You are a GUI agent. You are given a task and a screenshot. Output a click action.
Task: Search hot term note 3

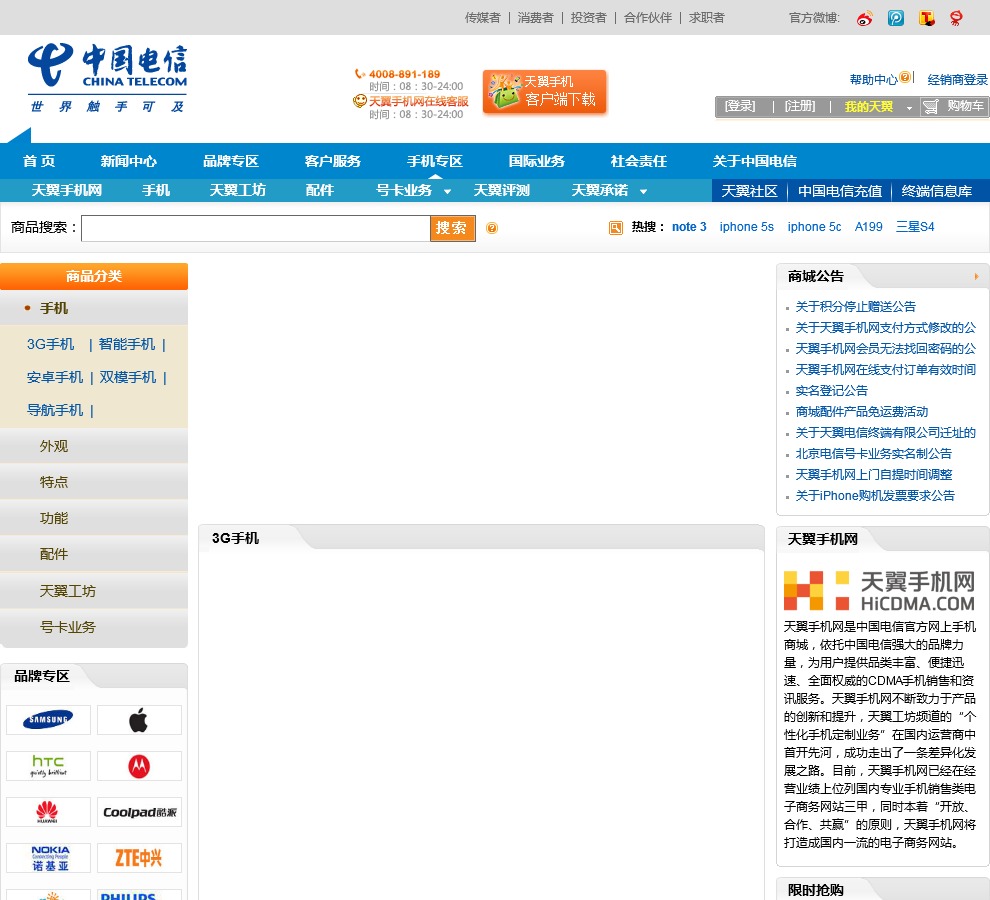click(x=689, y=227)
